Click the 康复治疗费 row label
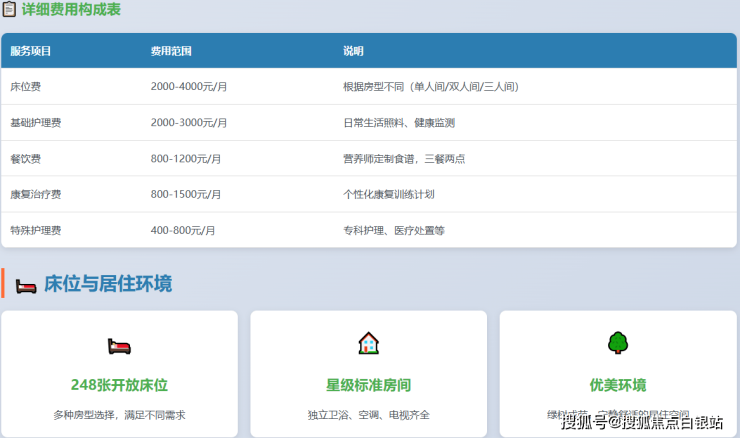740x438 pixels. click(36, 195)
